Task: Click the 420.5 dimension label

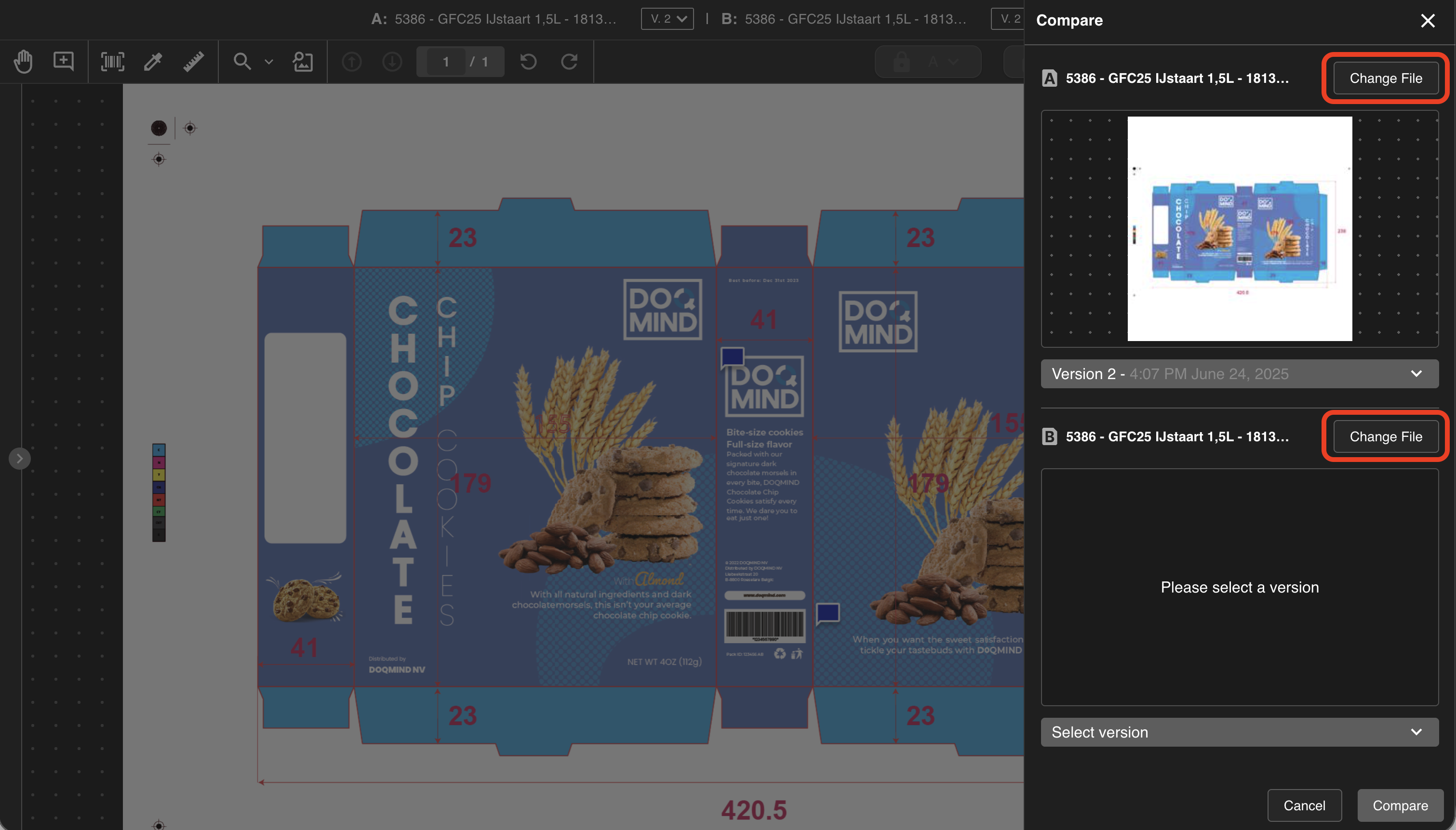Action: [x=754, y=810]
